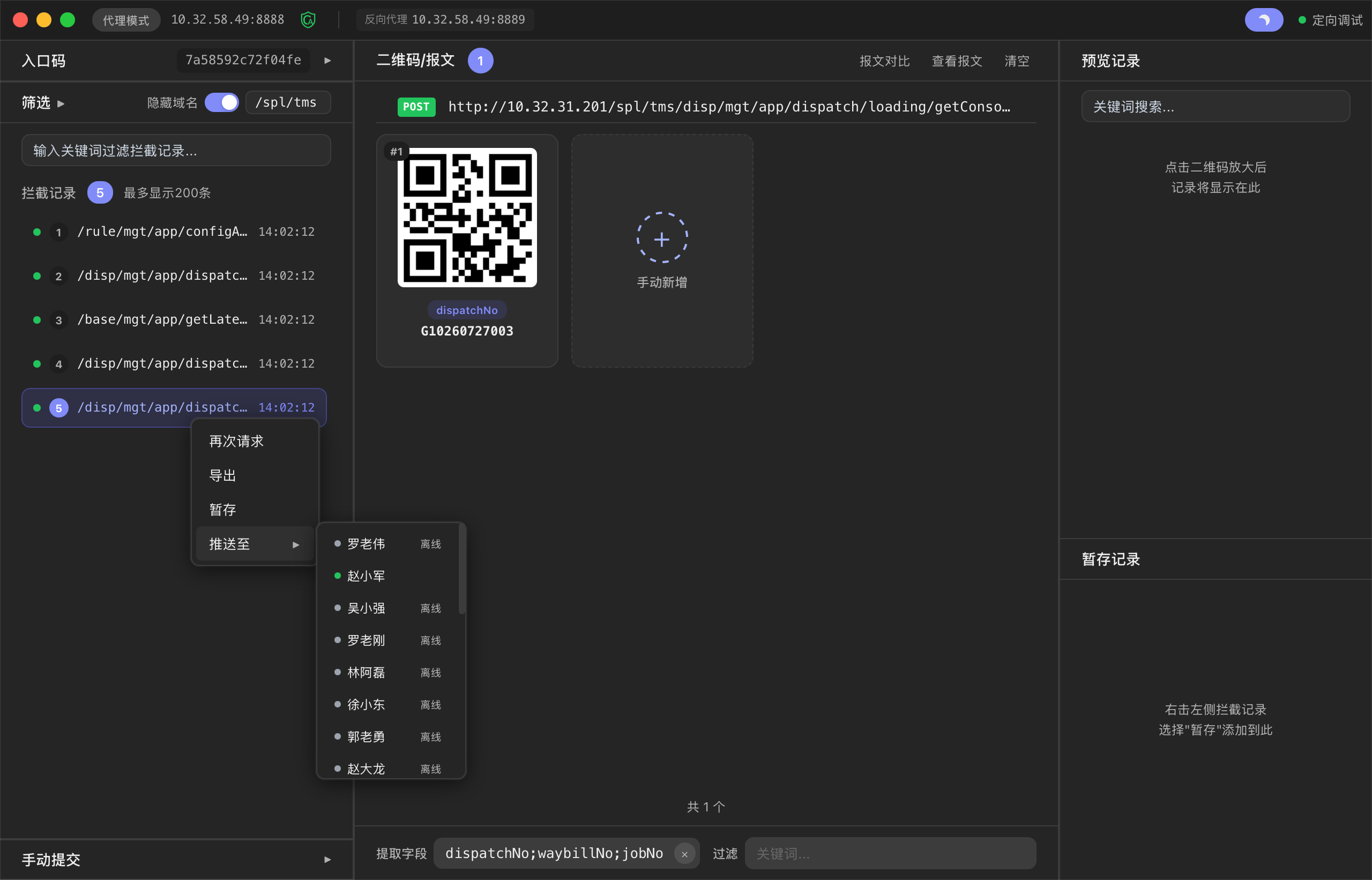Click the 代理模式 mode badge
1372x880 pixels.
(x=126, y=20)
